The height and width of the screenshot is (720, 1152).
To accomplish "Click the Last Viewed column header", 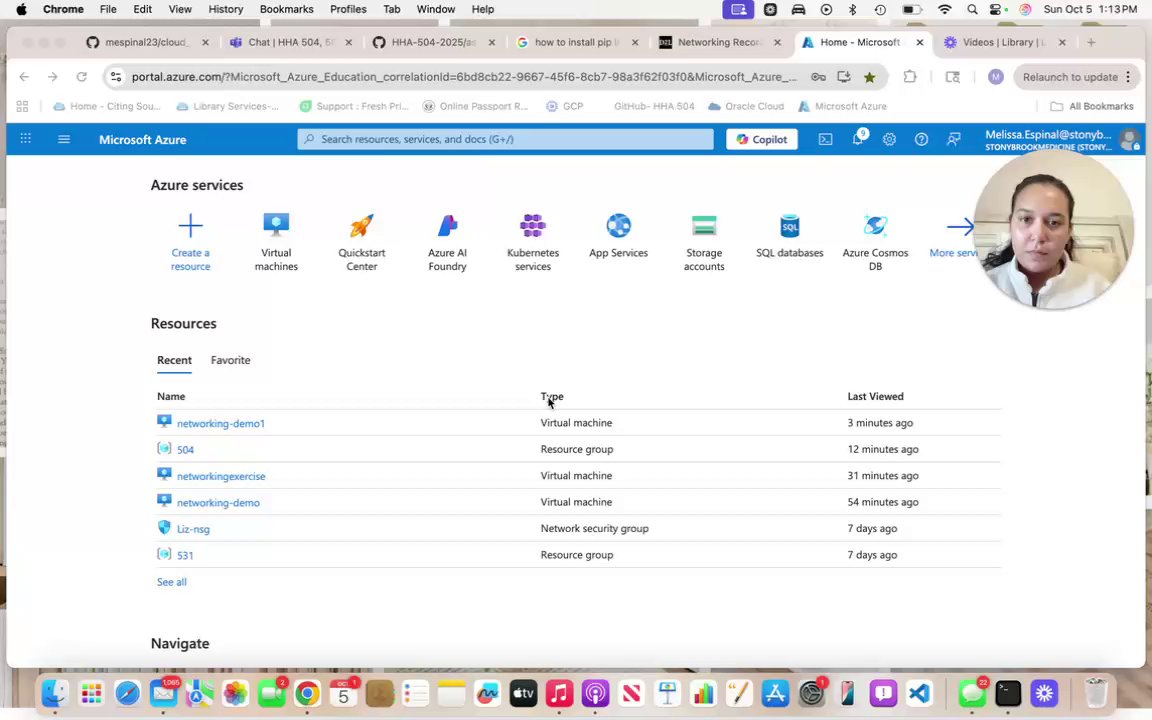I will [x=876, y=396].
